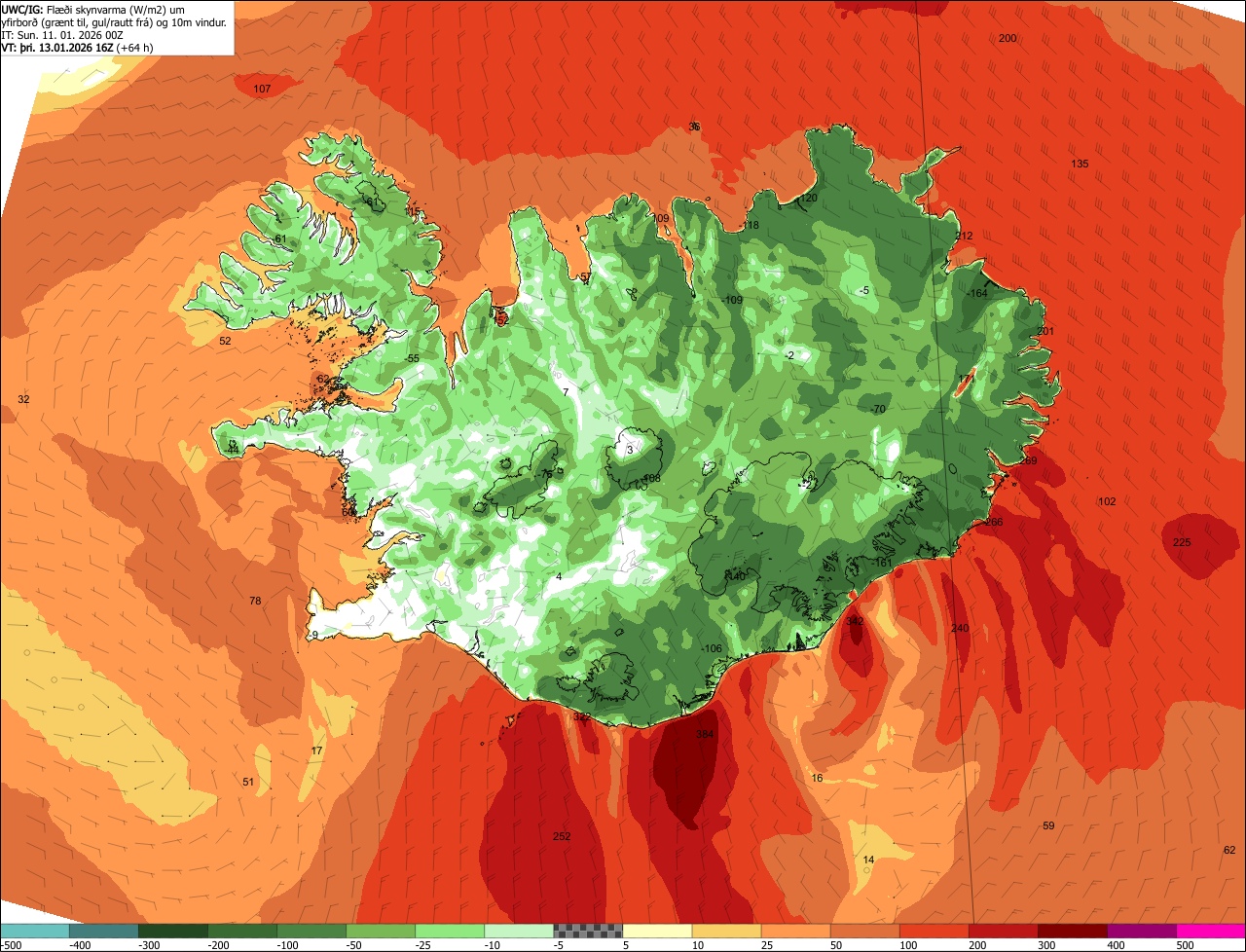The image size is (1246, 952).
Task: Click the '-70' value in the eastern highlands
Action: point(878,410)
